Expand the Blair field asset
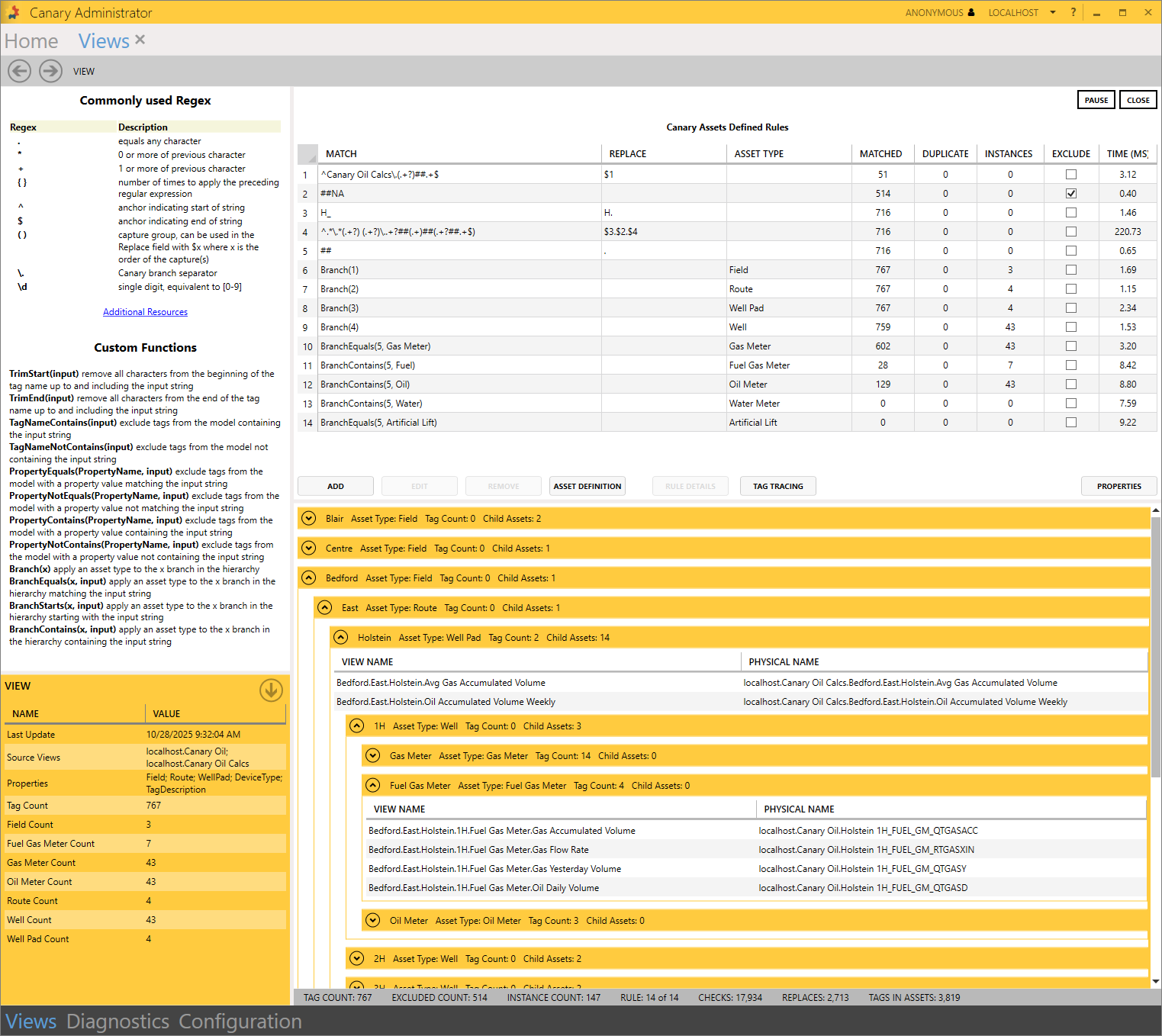 click(309, 519)
